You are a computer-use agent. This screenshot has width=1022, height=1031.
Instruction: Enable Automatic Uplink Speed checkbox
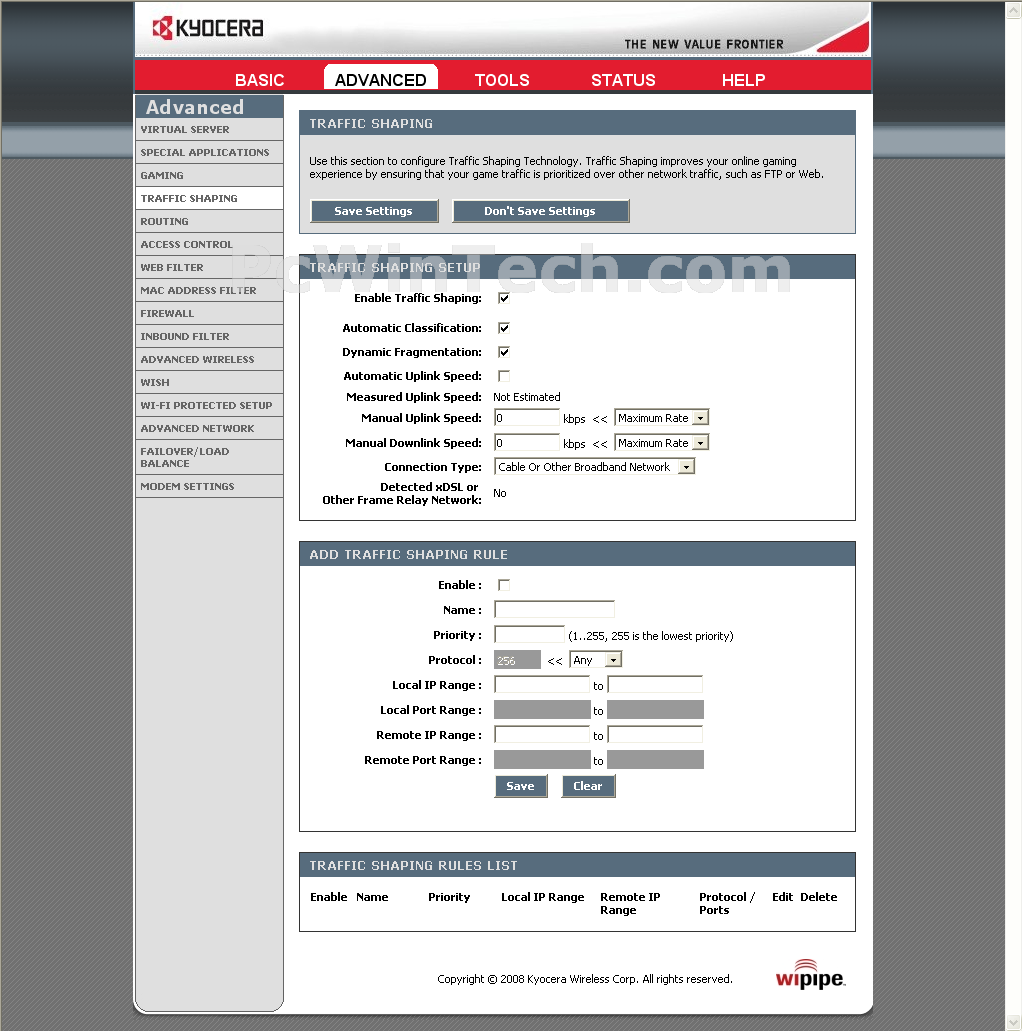(504, 376)
